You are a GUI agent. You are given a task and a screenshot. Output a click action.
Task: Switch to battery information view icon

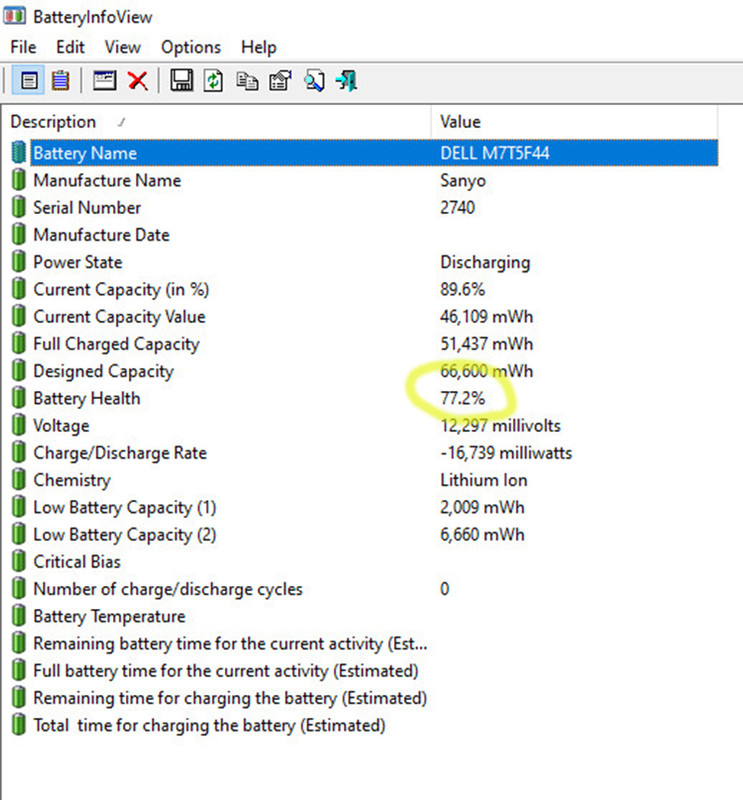(29, 81)
